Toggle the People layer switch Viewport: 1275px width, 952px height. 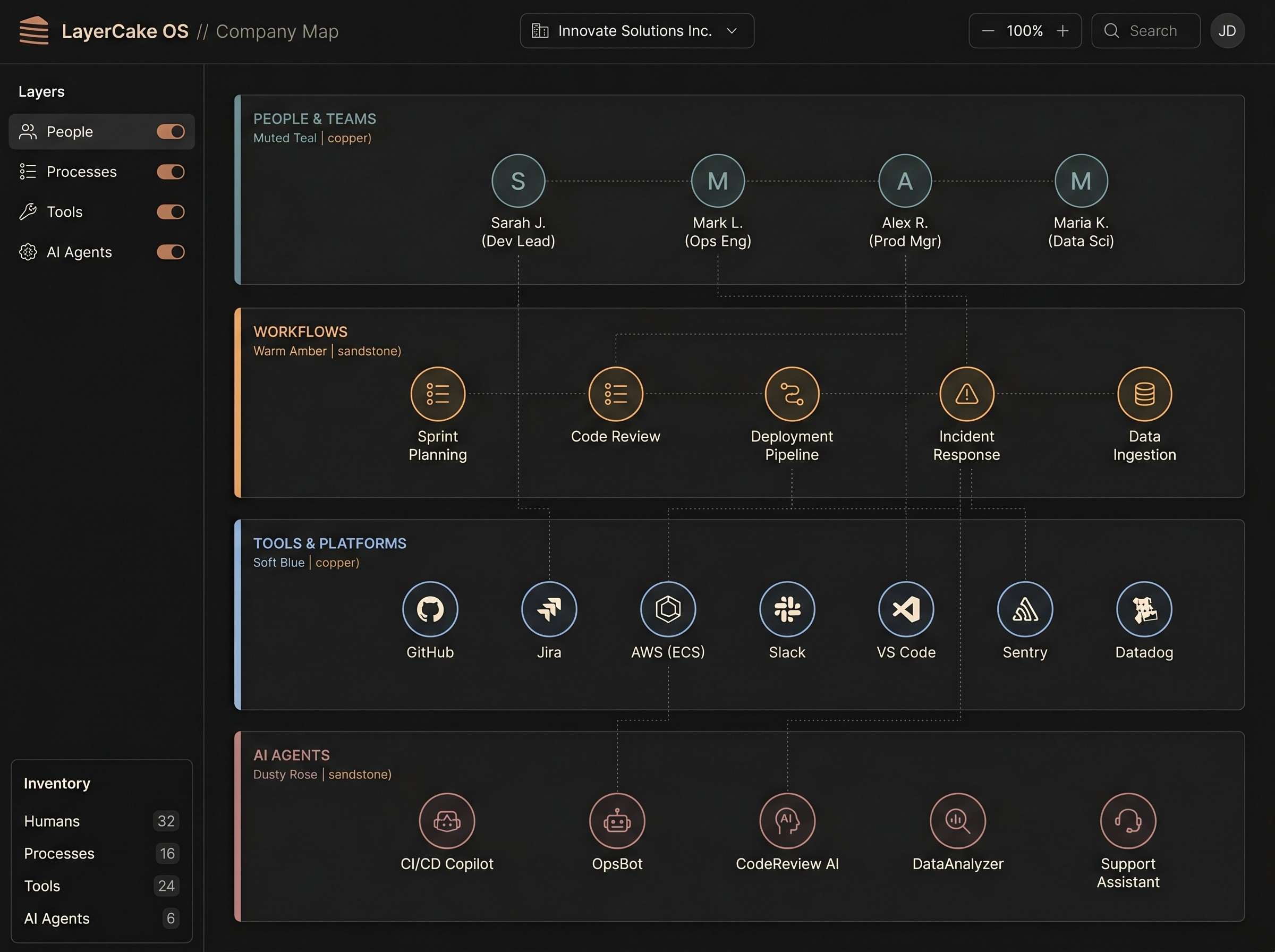[171, 131]
